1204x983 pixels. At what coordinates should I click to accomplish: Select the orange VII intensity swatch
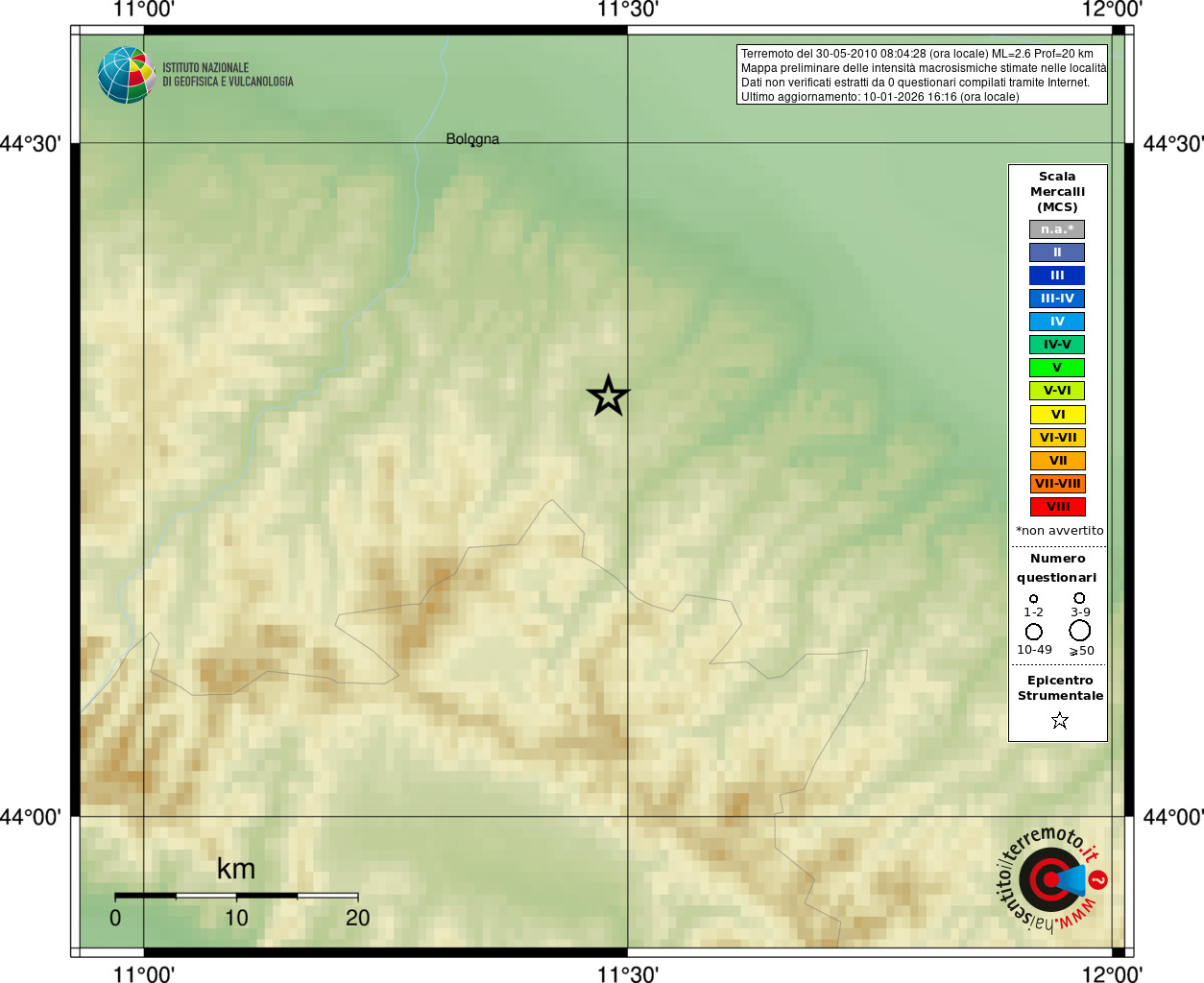click(x=1057, y=461)
